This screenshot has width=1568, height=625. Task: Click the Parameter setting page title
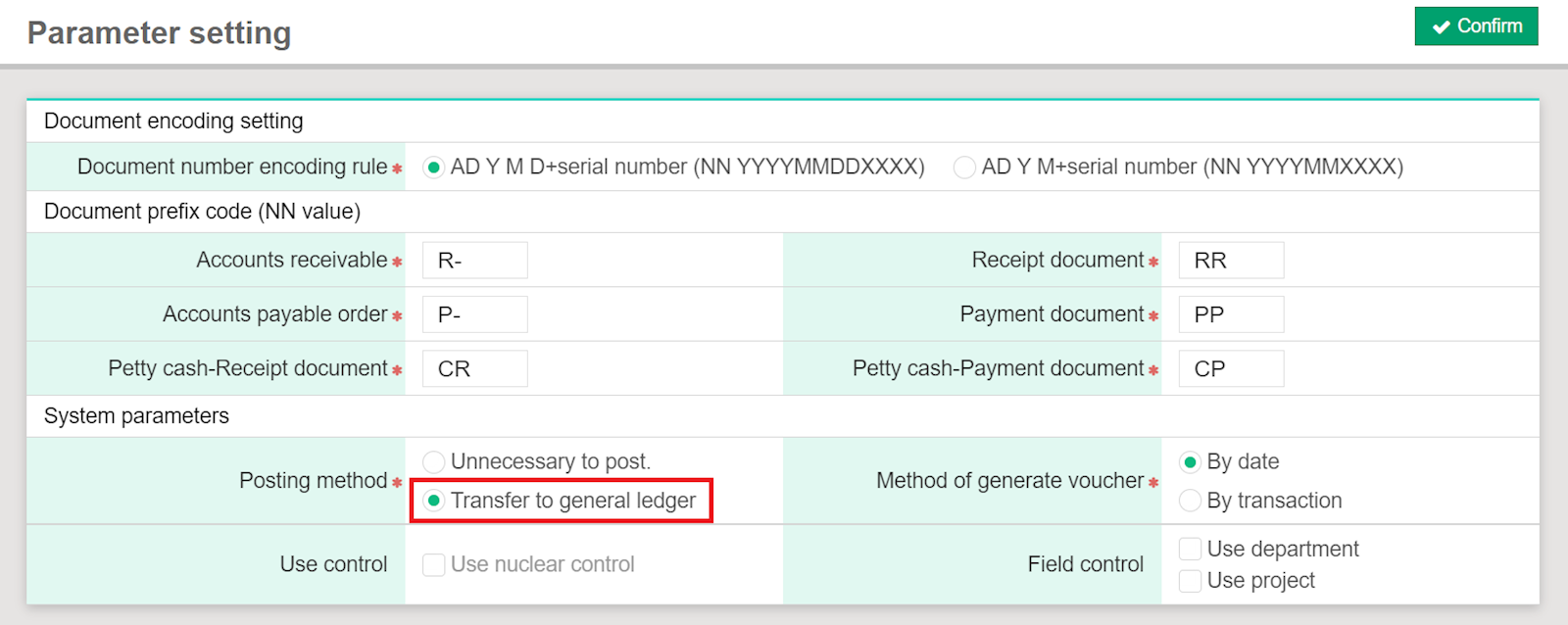pos(159,33)
